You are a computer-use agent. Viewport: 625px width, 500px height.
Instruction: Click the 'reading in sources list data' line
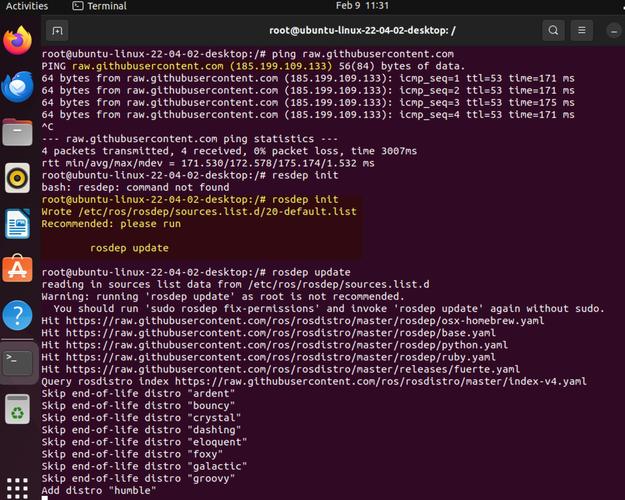tap(236, 284)
